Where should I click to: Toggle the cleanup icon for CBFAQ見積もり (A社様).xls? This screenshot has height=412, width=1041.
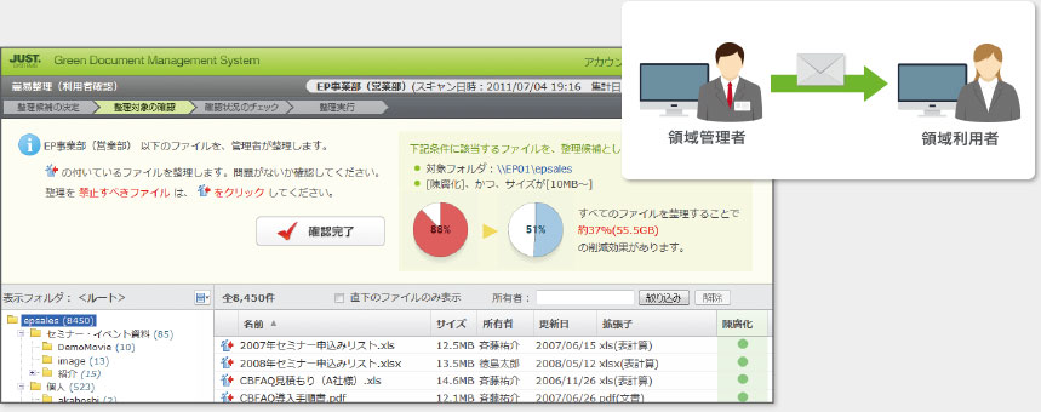227,380
